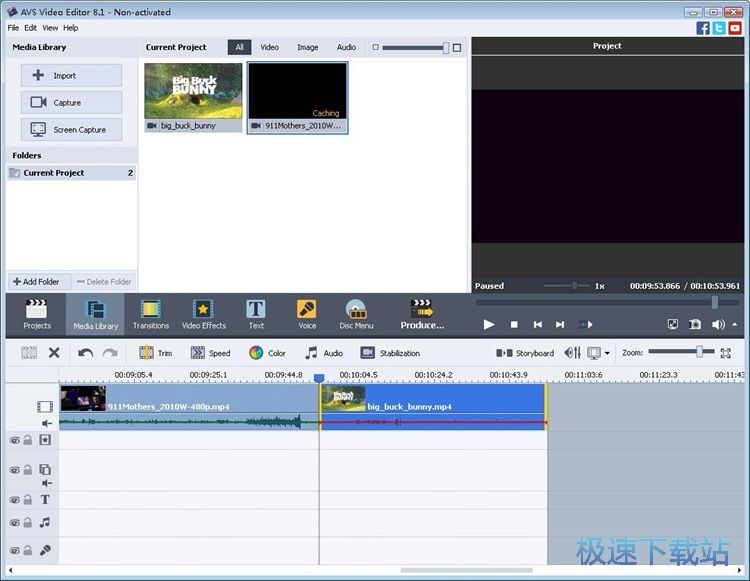Click the Redo arrow
Image resolution: width=750 pixels, height=581 pixels.
click(110, 353)
